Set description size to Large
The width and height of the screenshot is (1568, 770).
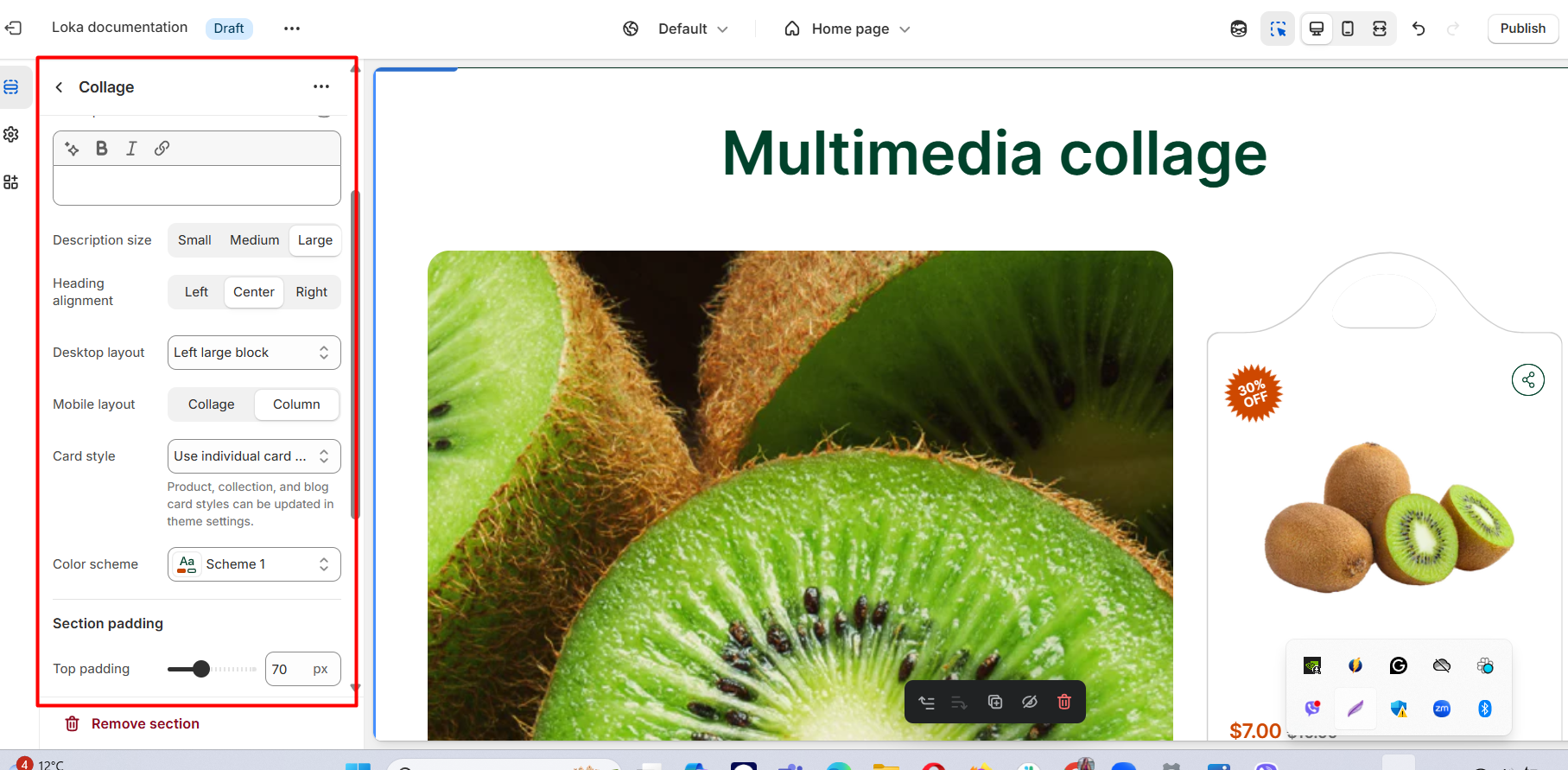[x=315, y=240]
